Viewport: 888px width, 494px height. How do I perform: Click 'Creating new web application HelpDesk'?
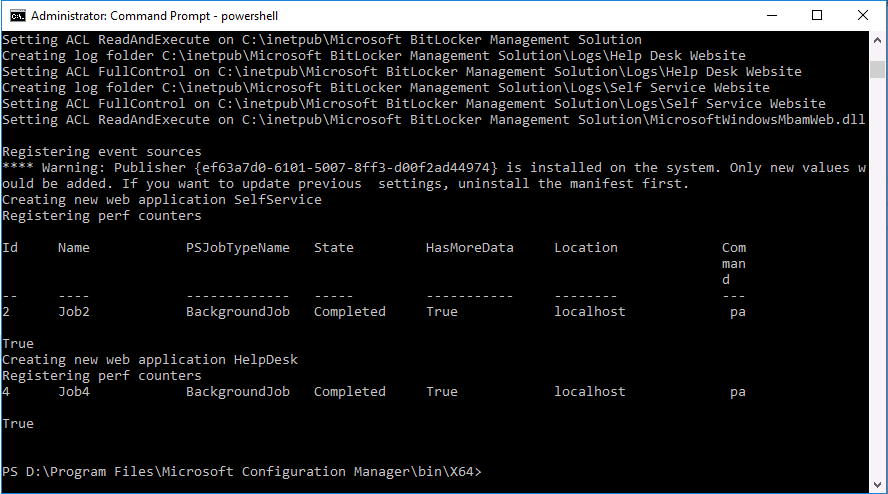[x=150, y=360]
